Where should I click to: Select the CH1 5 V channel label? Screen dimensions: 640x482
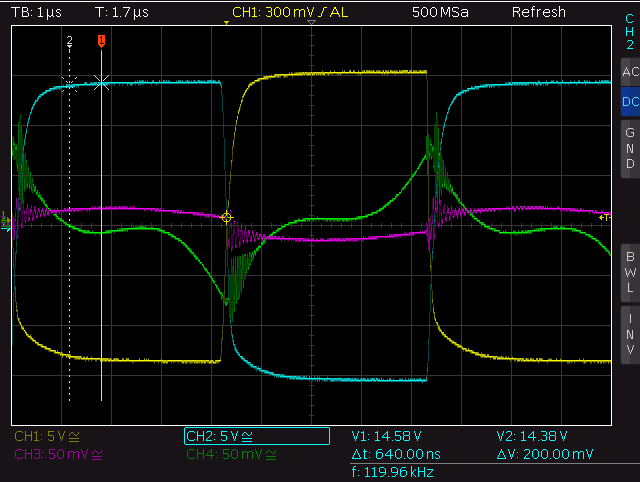coord(47,437)
